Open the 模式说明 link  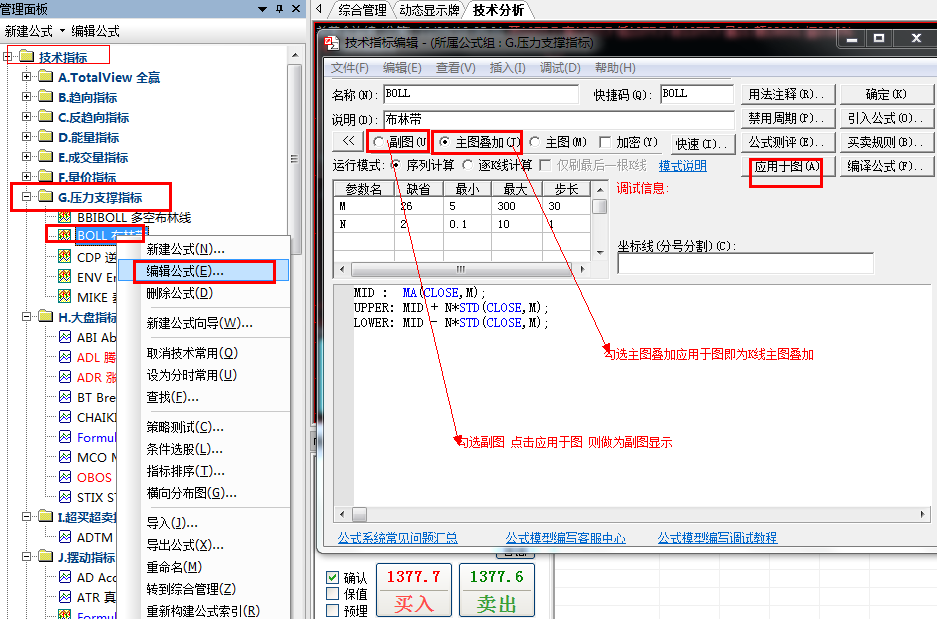pos(682,166)
